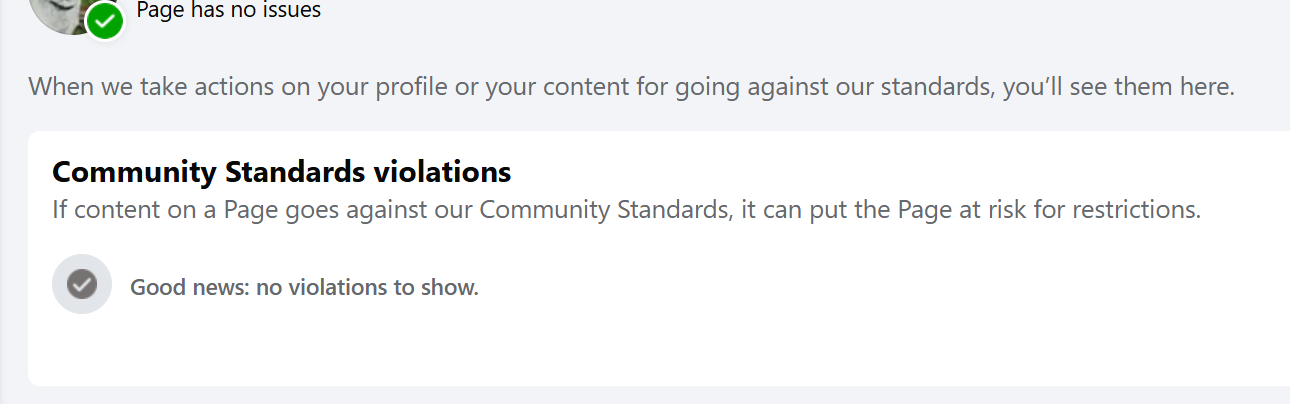This screenshot has height=404, width=1290.
Task: Click "Good news: no violations to show."
Action: (305, 288)
